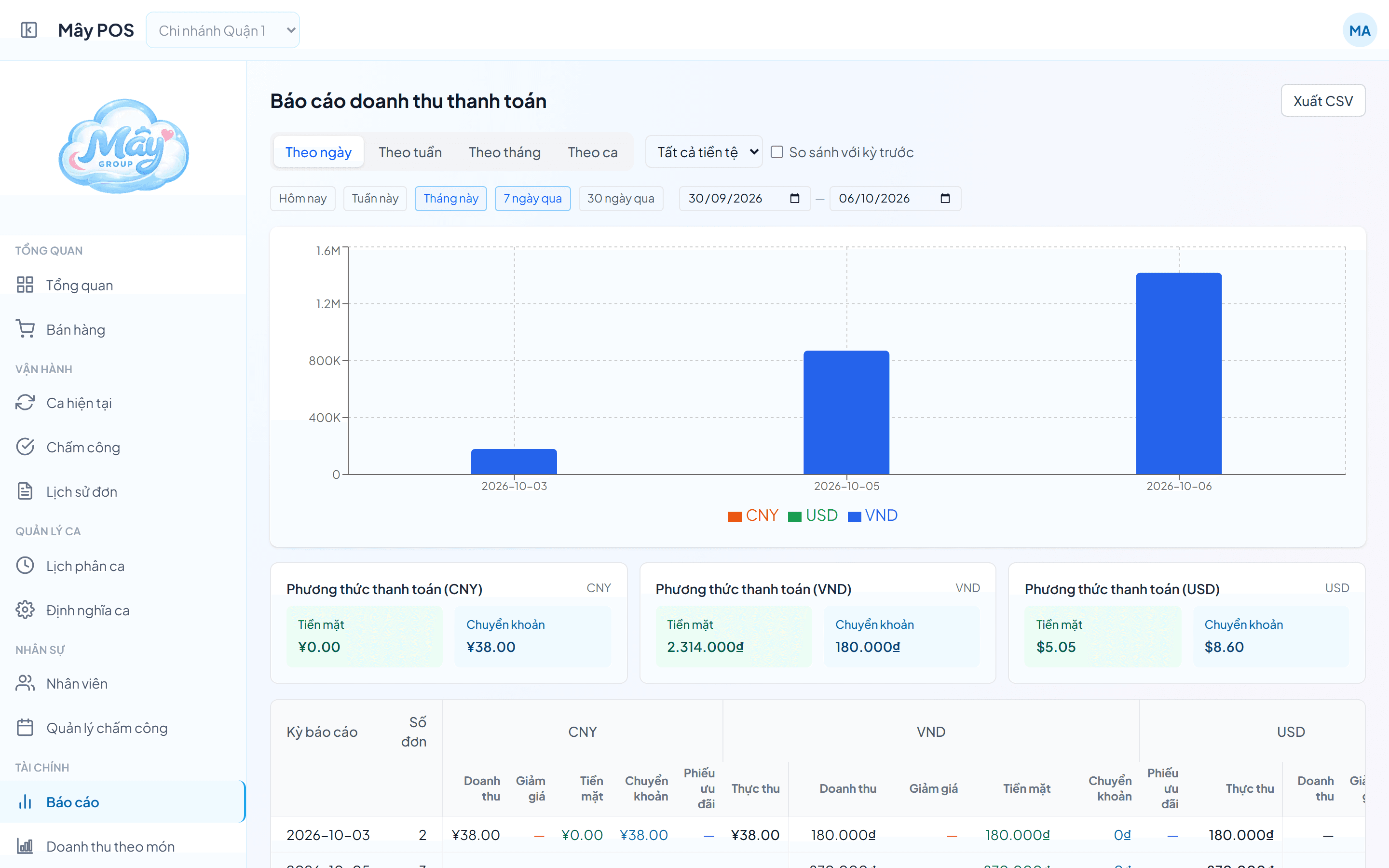Click the Lịch phân ca clock icon
The height and width of the screenshot is (868, 1389).
(x=25, y=566)
